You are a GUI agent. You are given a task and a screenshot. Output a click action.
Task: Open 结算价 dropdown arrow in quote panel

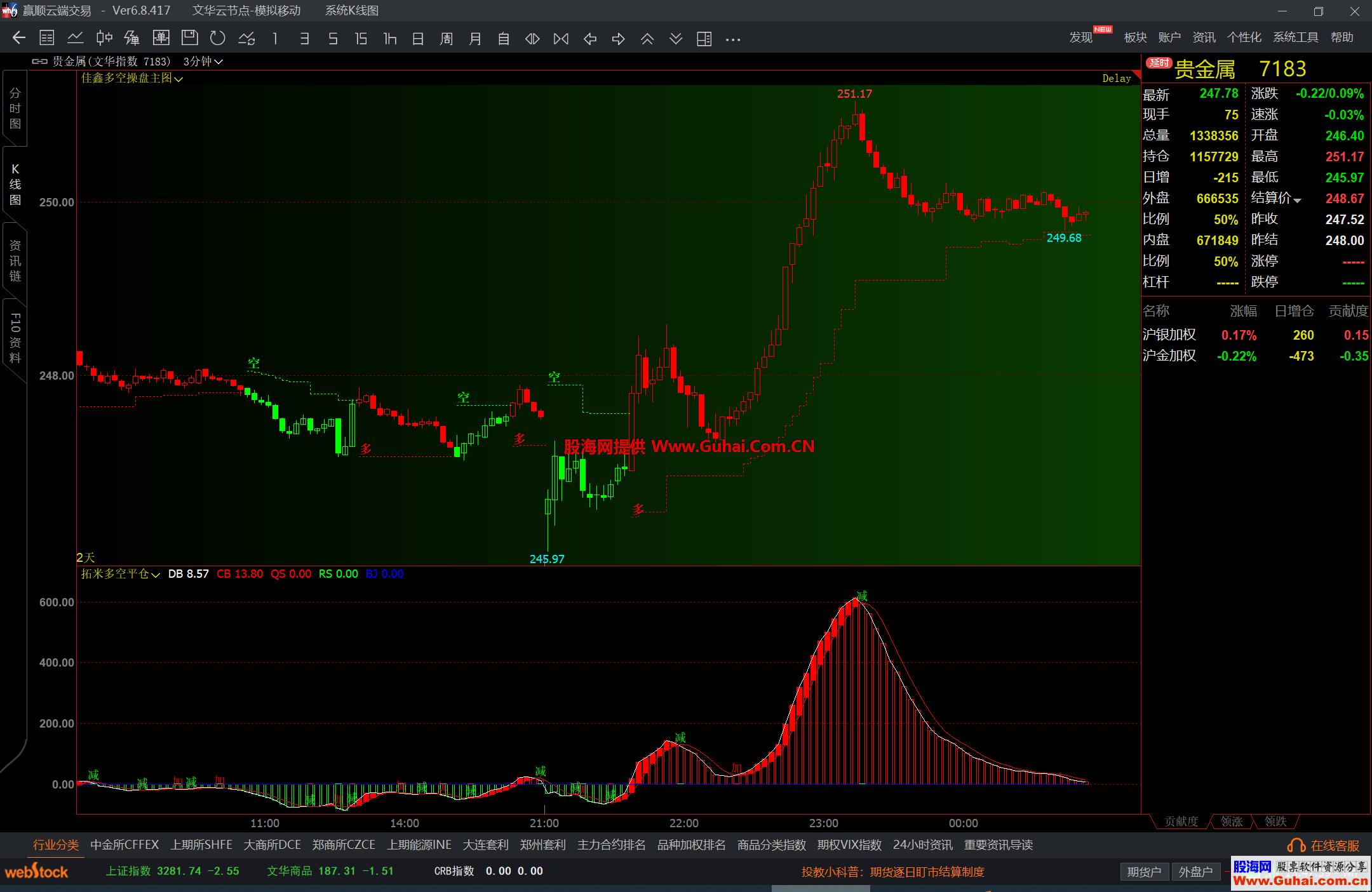coord(1297,201)
